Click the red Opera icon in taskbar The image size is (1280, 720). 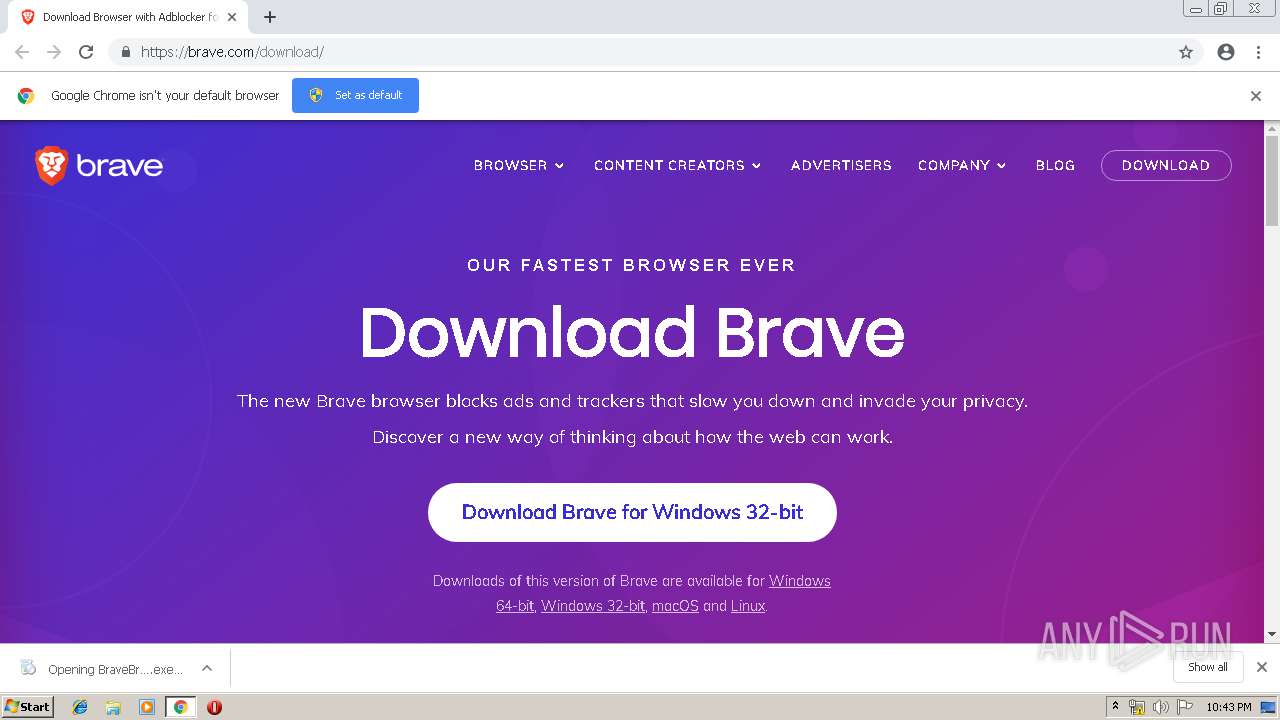[214, 707]
